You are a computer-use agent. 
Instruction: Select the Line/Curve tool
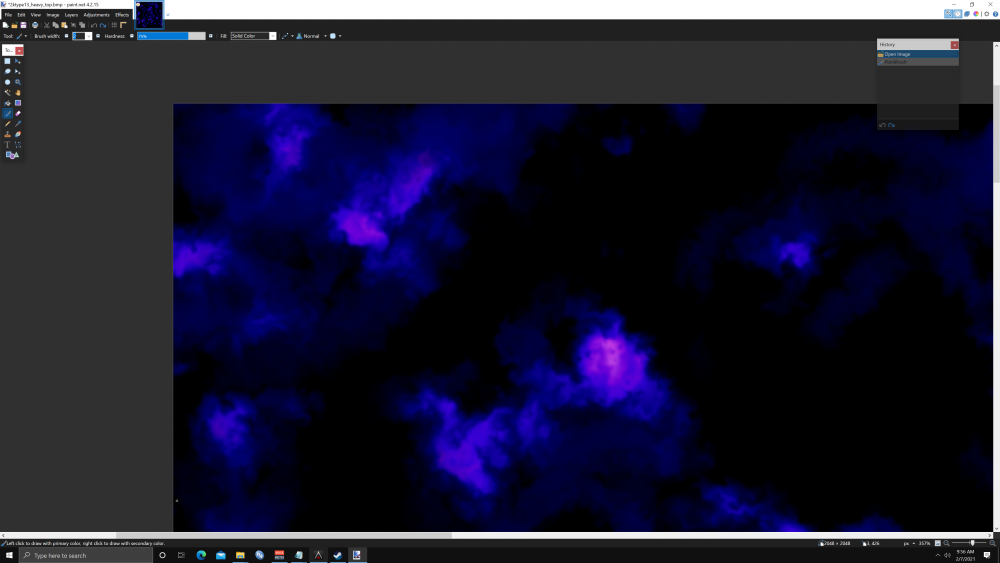18,145
